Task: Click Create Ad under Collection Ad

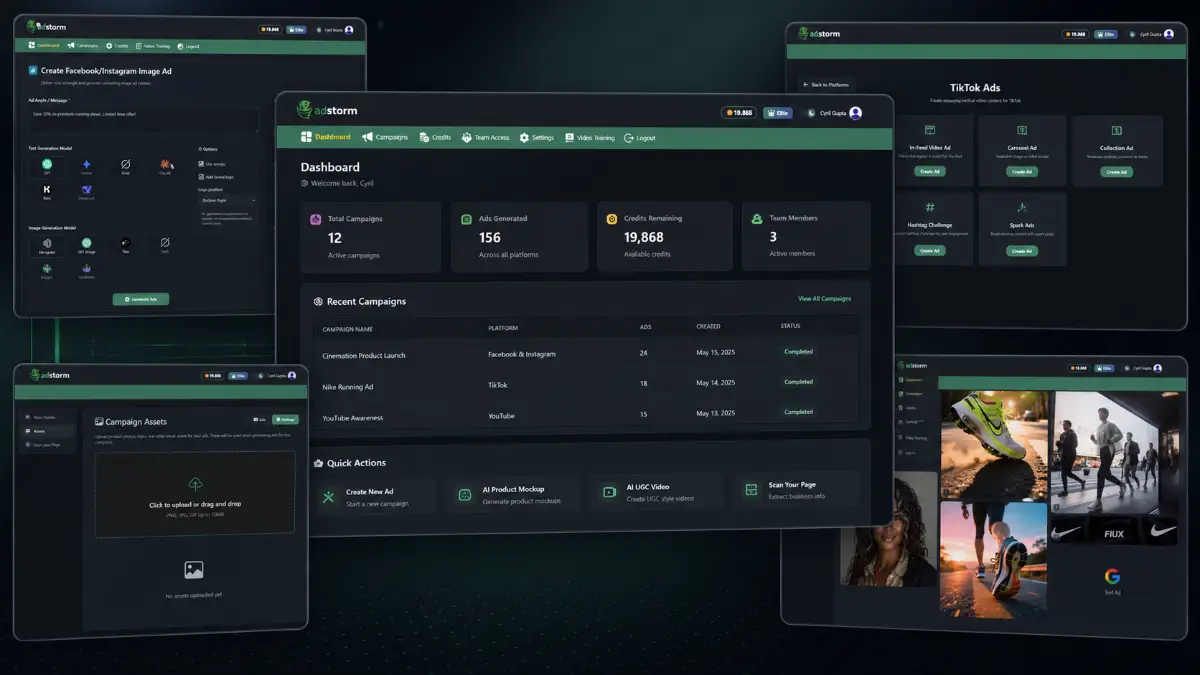Action: click(1117, 172)
